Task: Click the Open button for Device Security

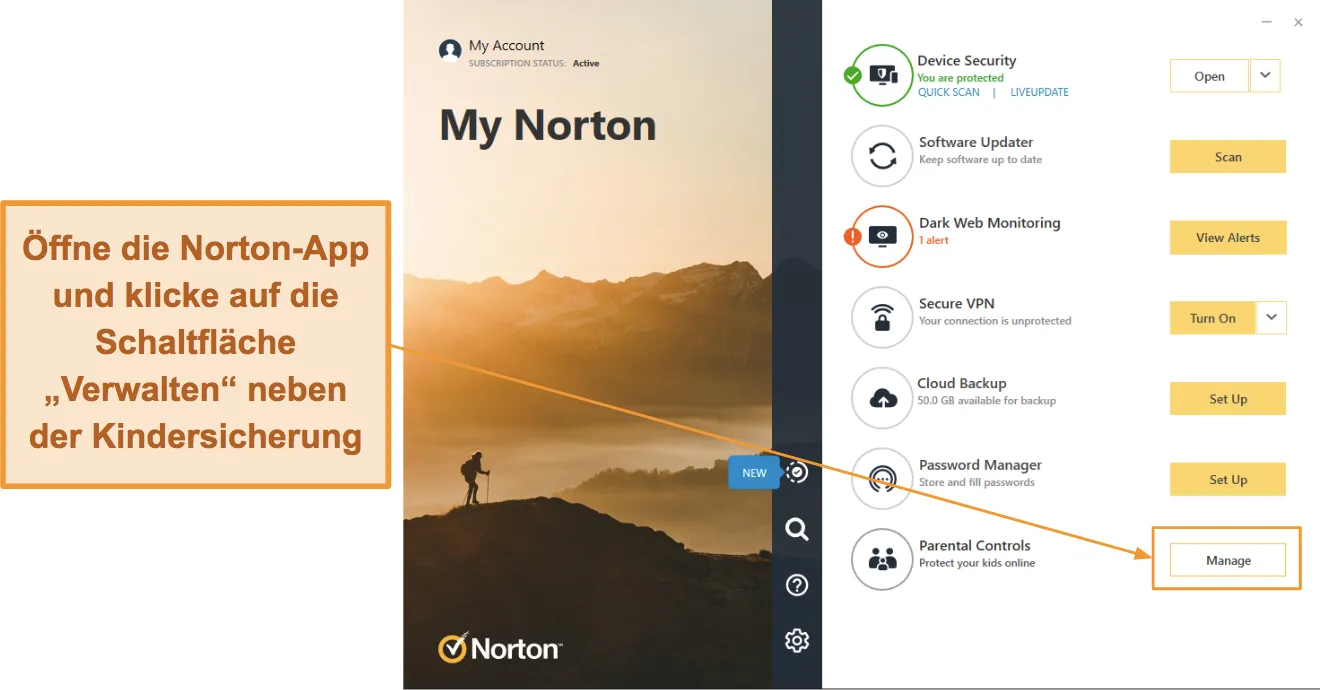Action: [1209, 76]
